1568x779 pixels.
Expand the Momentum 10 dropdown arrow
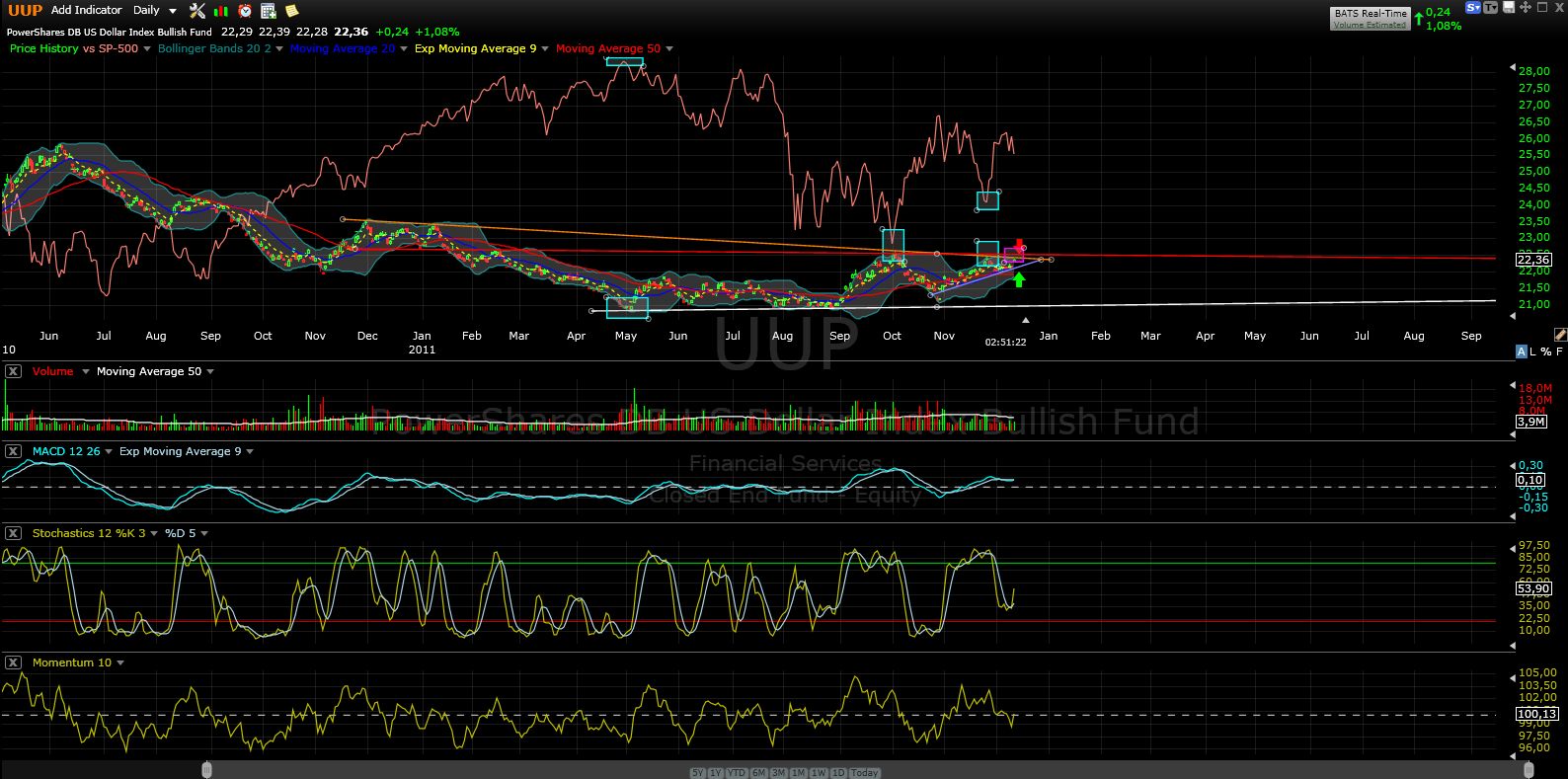click(x=120, y=662)
